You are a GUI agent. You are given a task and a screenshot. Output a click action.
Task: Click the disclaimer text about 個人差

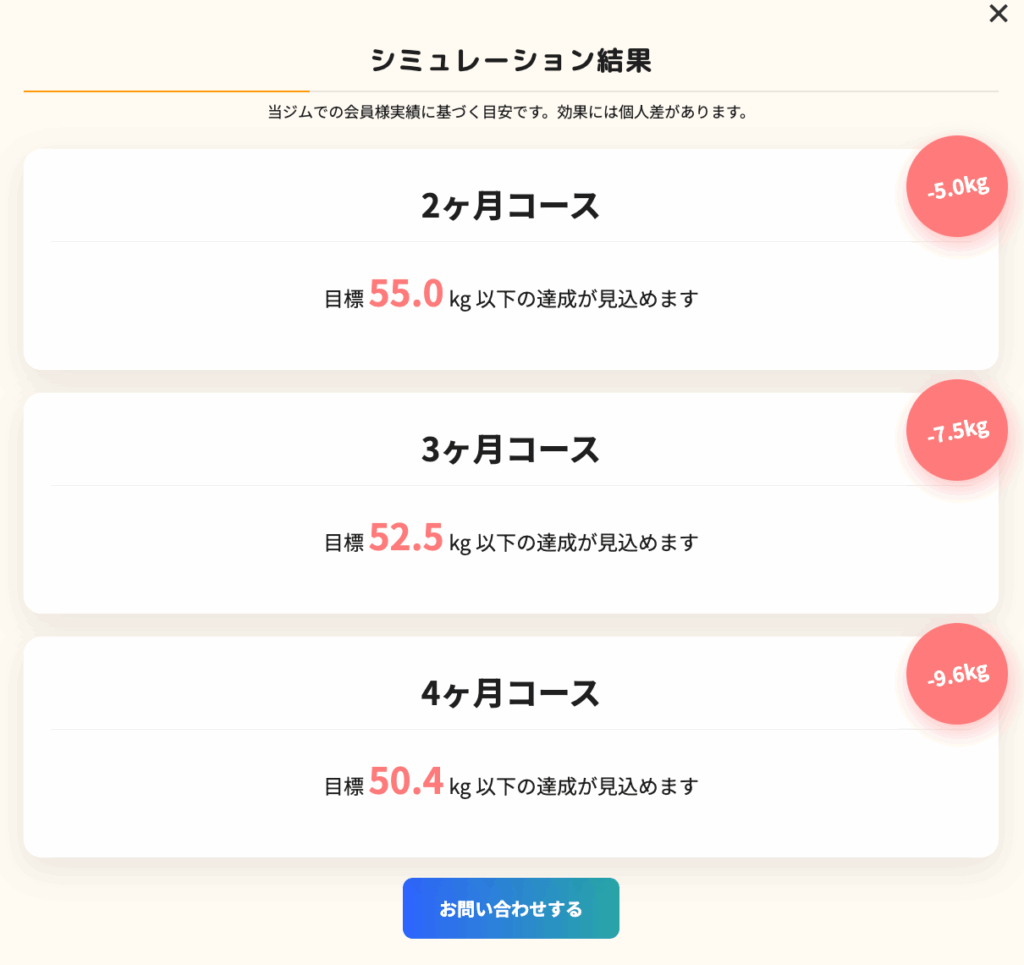pos(511,113)
